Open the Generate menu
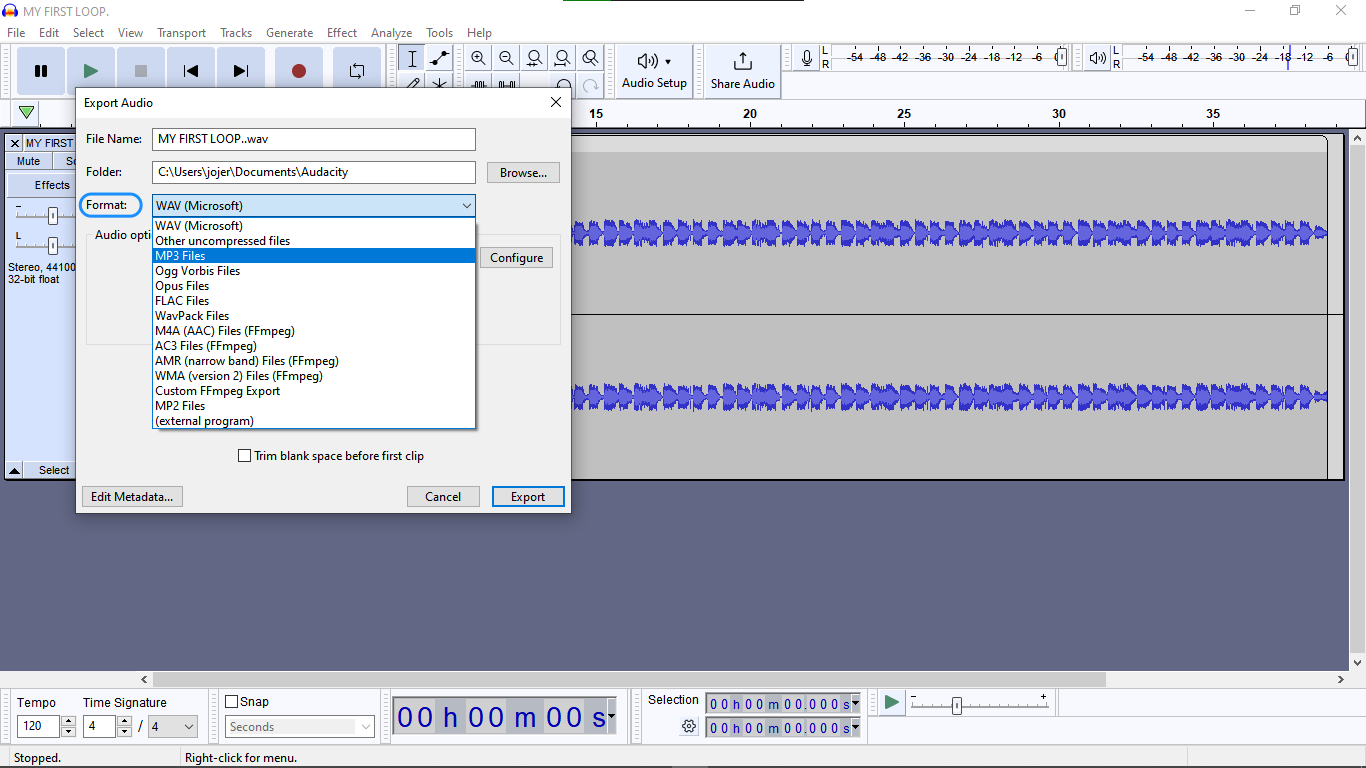 [289, 32]
